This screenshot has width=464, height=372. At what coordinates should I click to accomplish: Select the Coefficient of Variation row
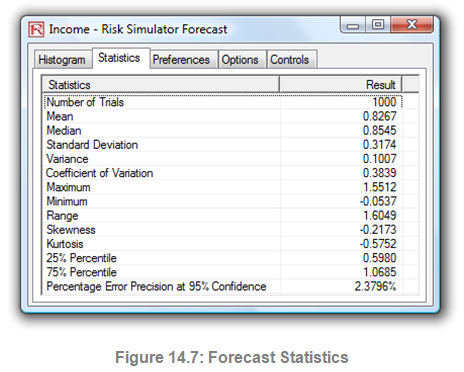click(x=223, y=173)
